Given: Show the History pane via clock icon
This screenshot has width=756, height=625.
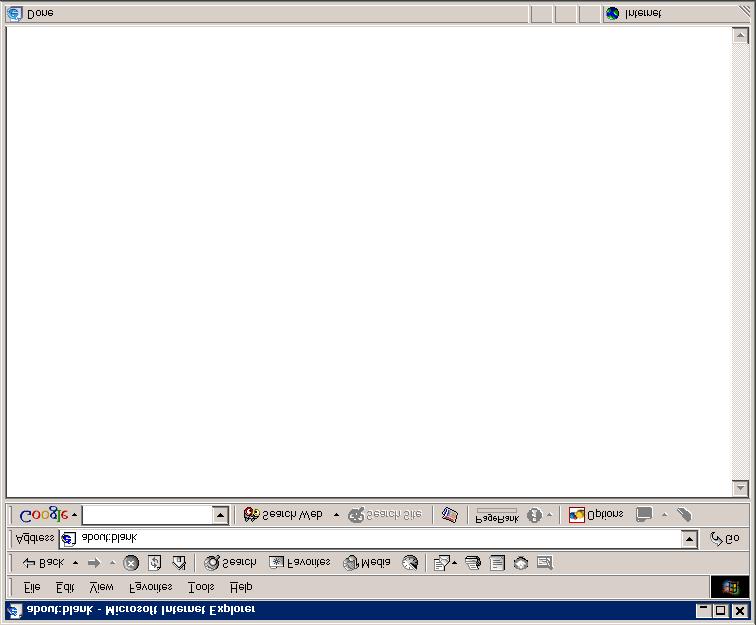Looking at the screenshot, I should (410, 563).
